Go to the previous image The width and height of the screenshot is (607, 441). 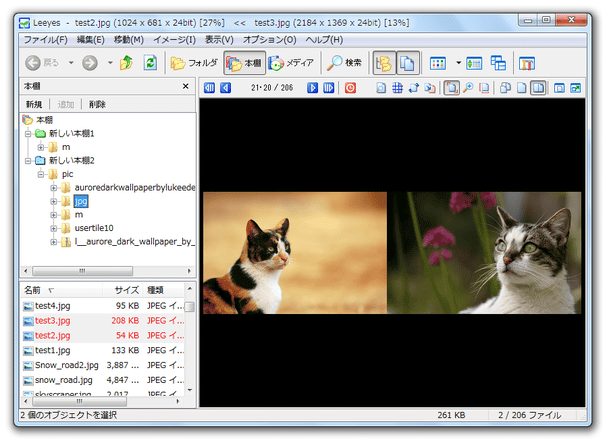226,88
